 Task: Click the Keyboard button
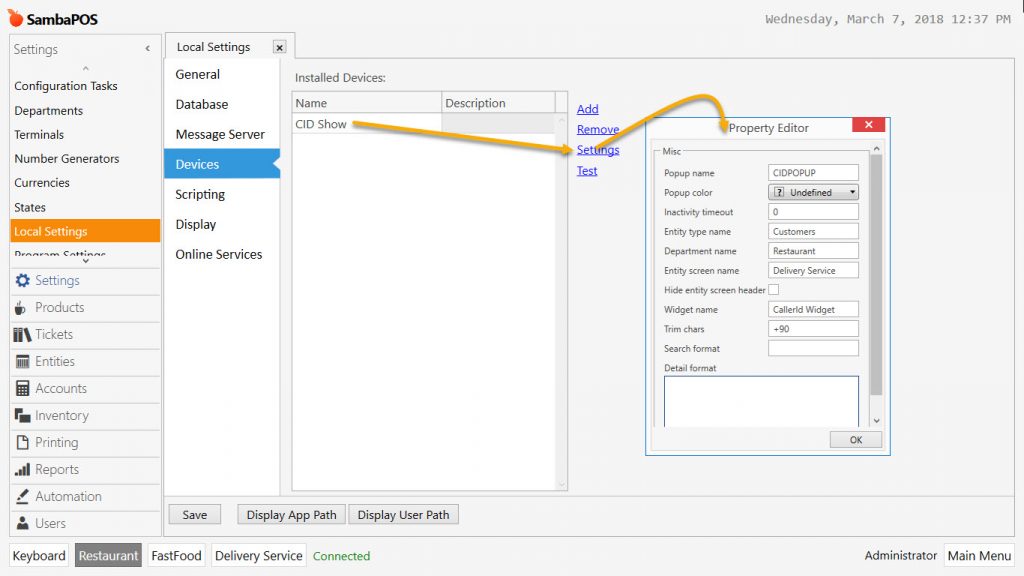point(39,556)
